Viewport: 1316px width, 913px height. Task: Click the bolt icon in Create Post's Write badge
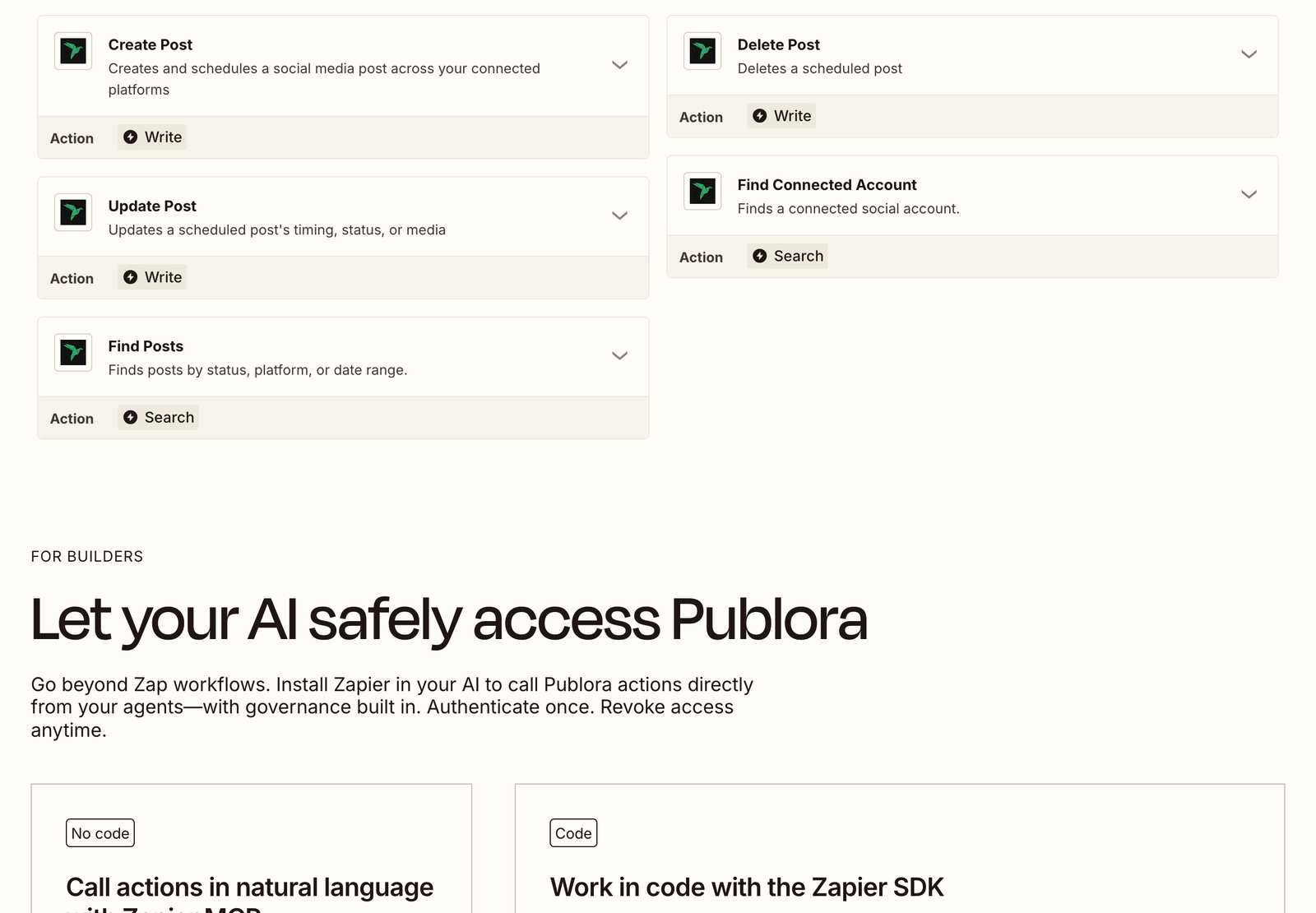point(130,137)
